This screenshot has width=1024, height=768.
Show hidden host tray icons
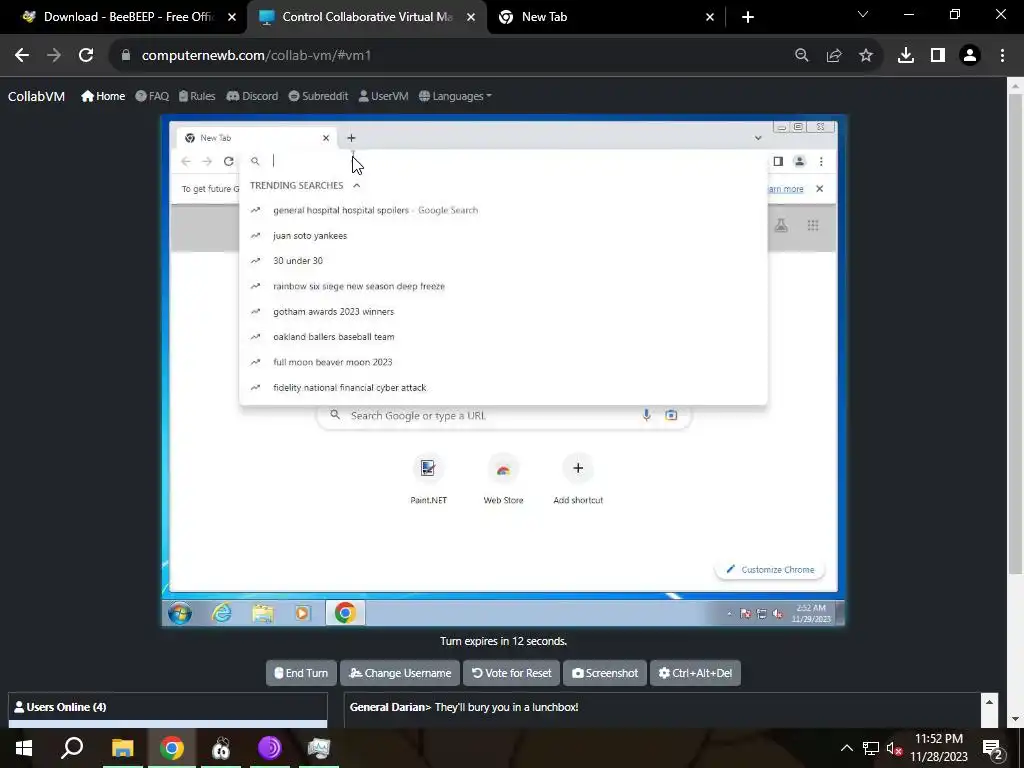846,748
